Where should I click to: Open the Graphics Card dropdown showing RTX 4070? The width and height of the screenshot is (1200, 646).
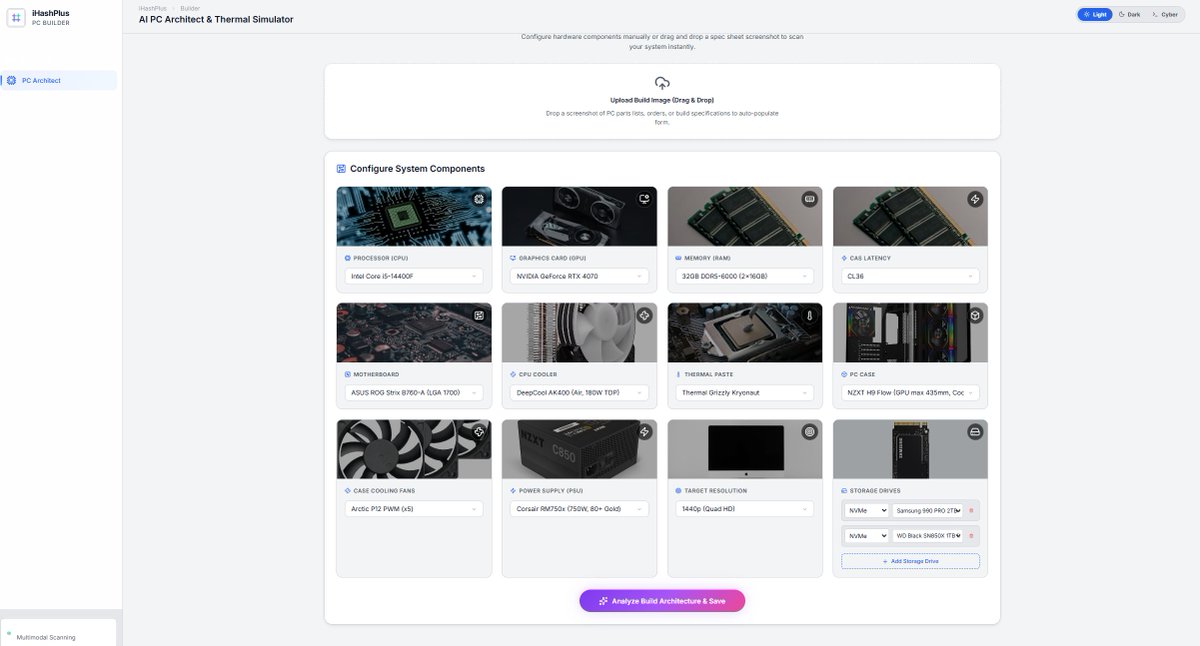(x=579, y=276)
